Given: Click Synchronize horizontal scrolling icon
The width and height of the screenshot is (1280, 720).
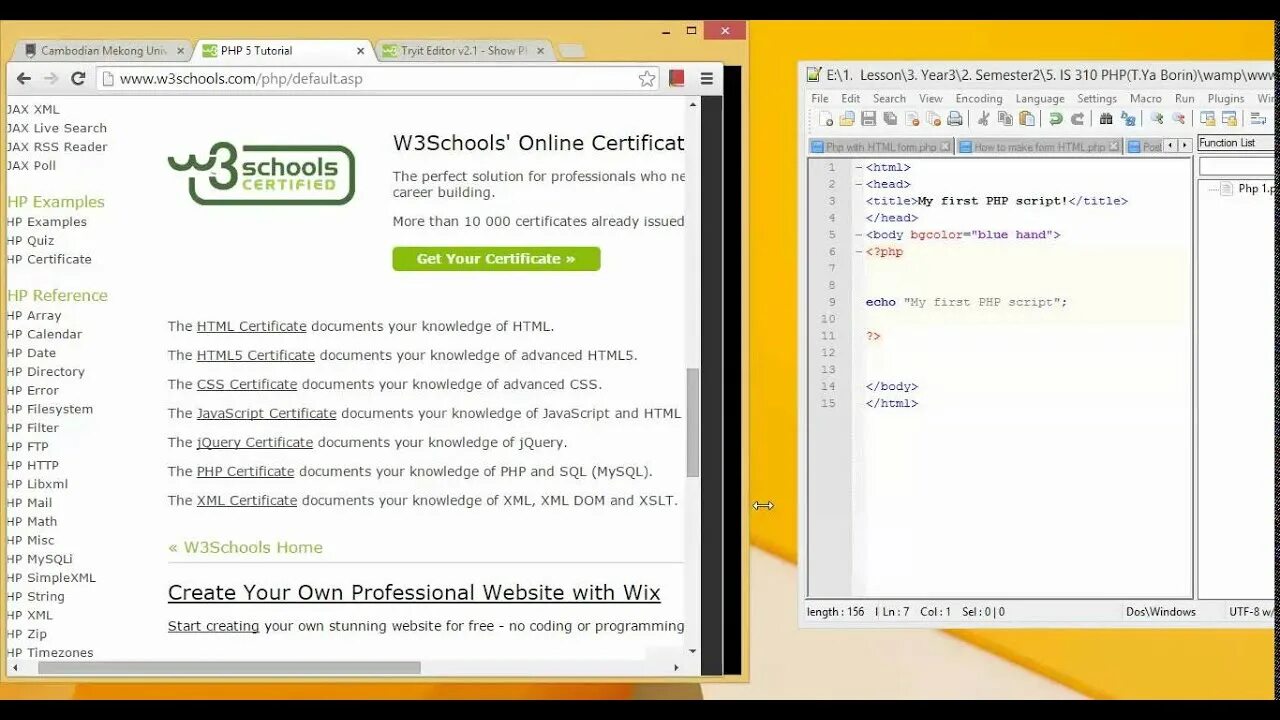Looking at the screenshot, I should [x=1229, y=119].
